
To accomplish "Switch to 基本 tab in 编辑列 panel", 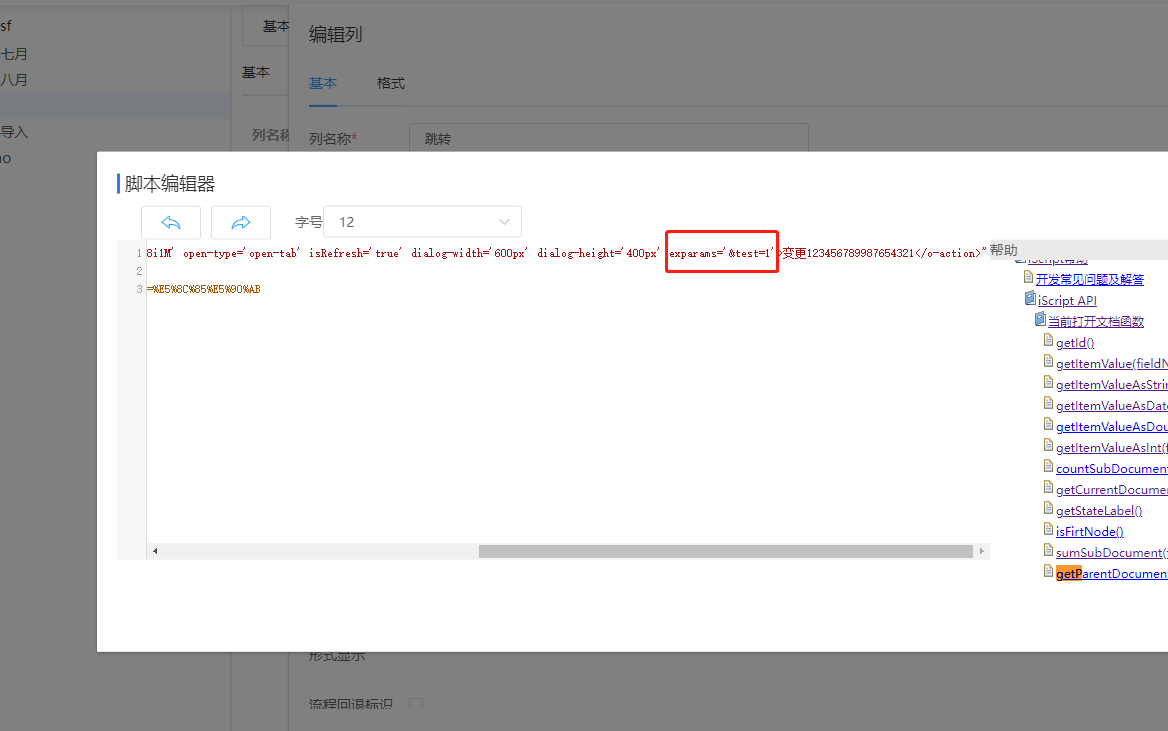I will tap(323, 83).
